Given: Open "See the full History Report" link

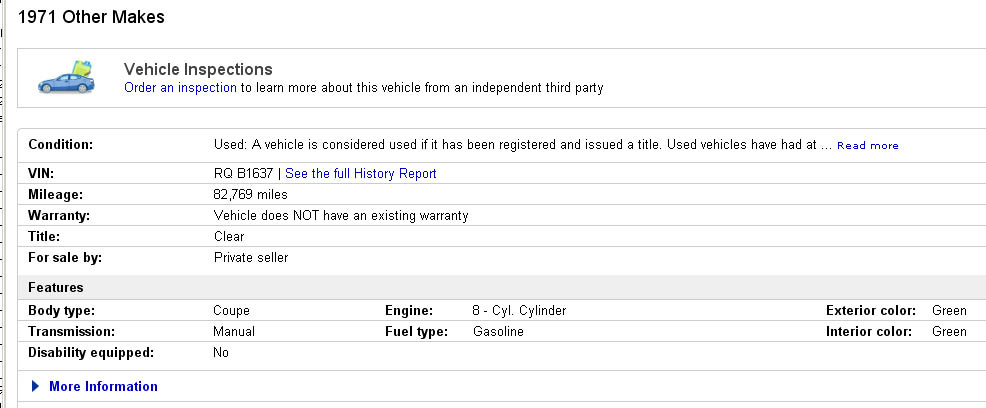Looking at the screenshot, I should [x=361, y=174].
